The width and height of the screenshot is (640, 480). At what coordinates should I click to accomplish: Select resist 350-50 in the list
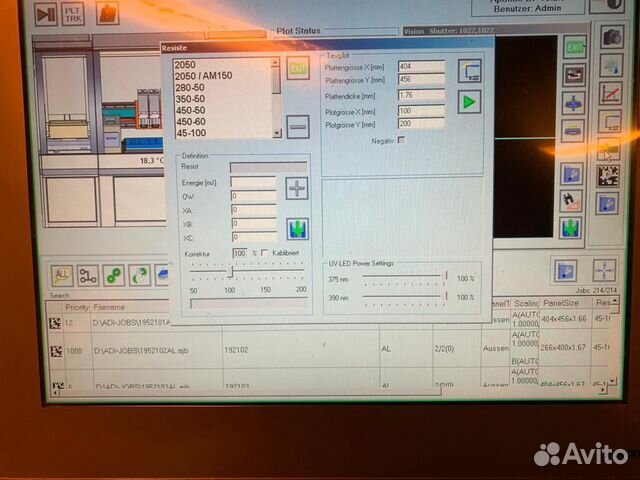[x=190, y=99]
